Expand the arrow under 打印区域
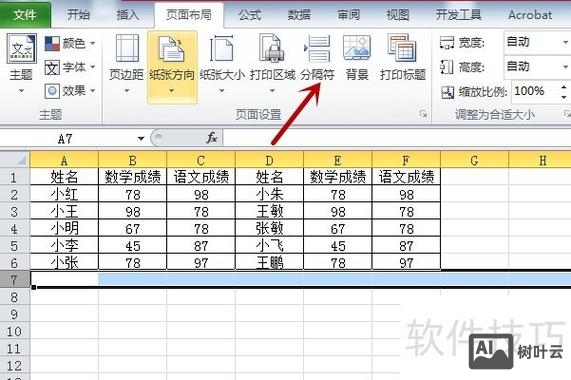This screenshot has height=380, width=571. click(x=272, y=91)
